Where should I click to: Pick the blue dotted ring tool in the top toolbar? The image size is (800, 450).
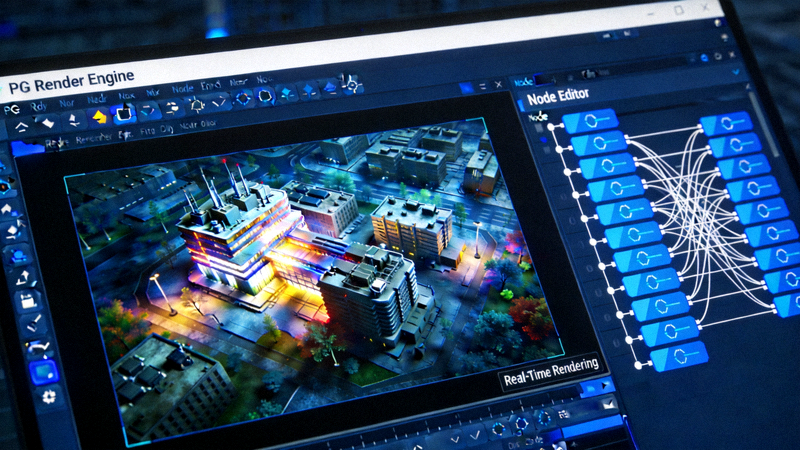point(243,98)
